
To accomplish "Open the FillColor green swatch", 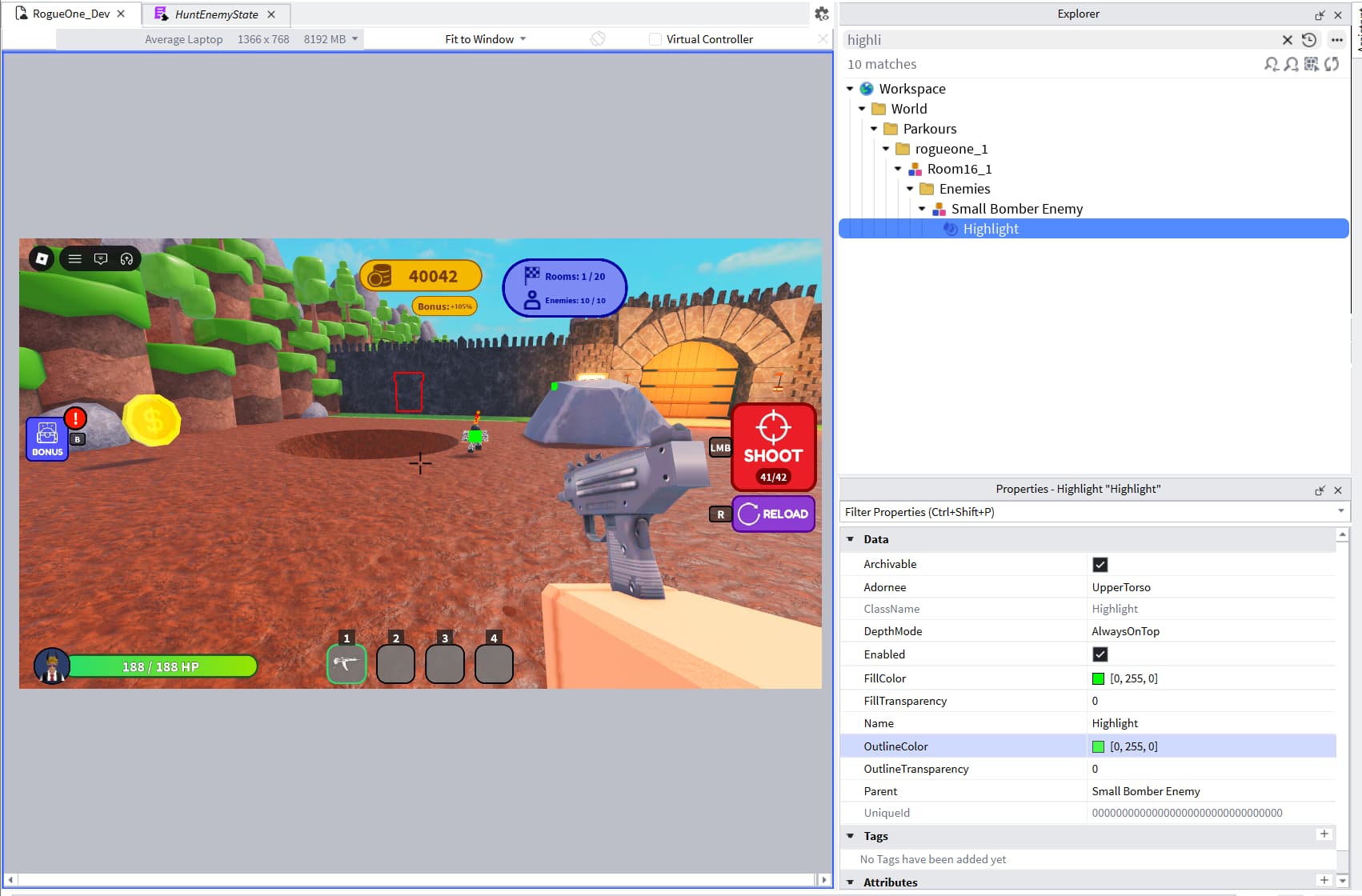I will (x=1098, y=678).
